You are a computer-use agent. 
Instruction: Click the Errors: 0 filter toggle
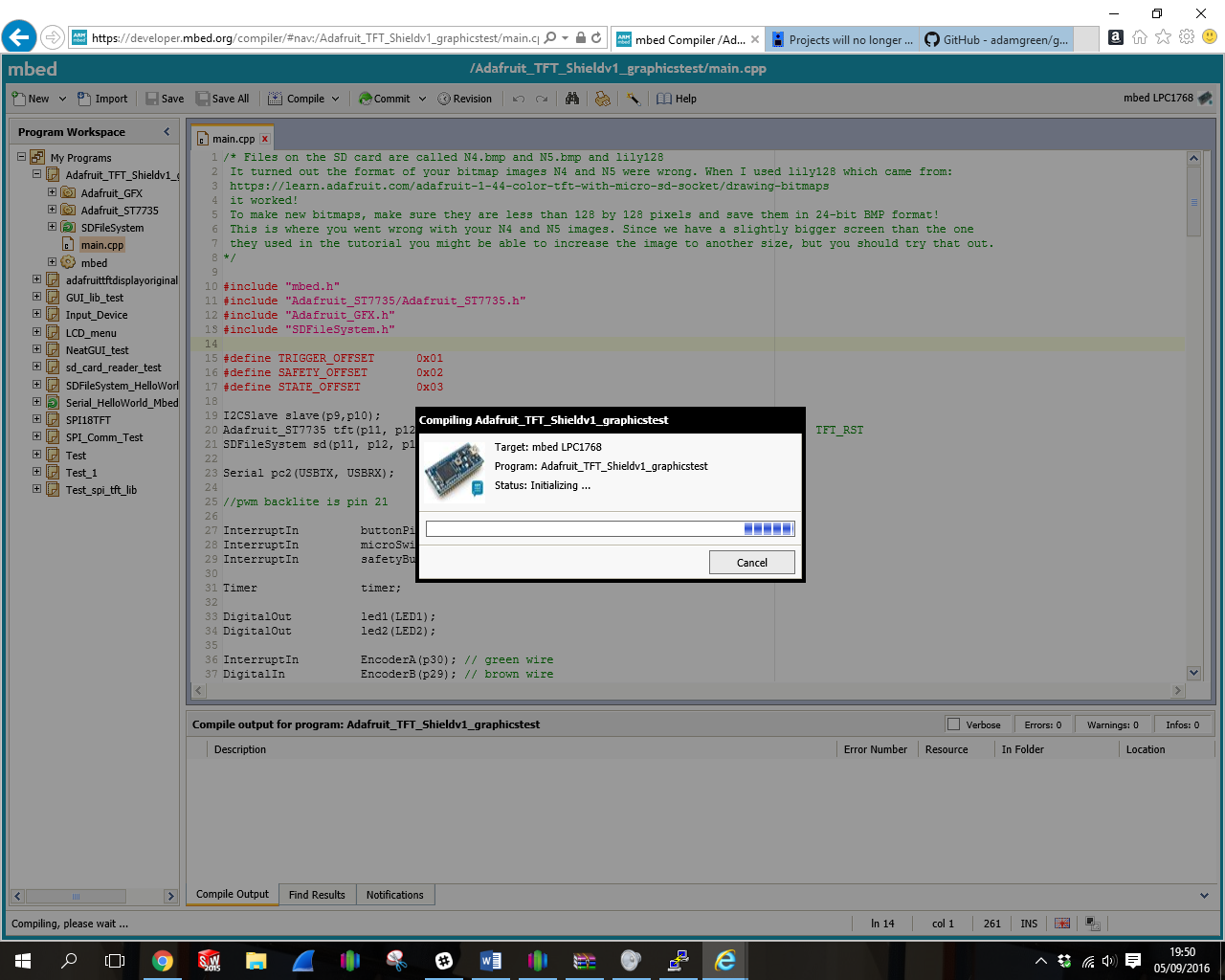[1043, 724]
